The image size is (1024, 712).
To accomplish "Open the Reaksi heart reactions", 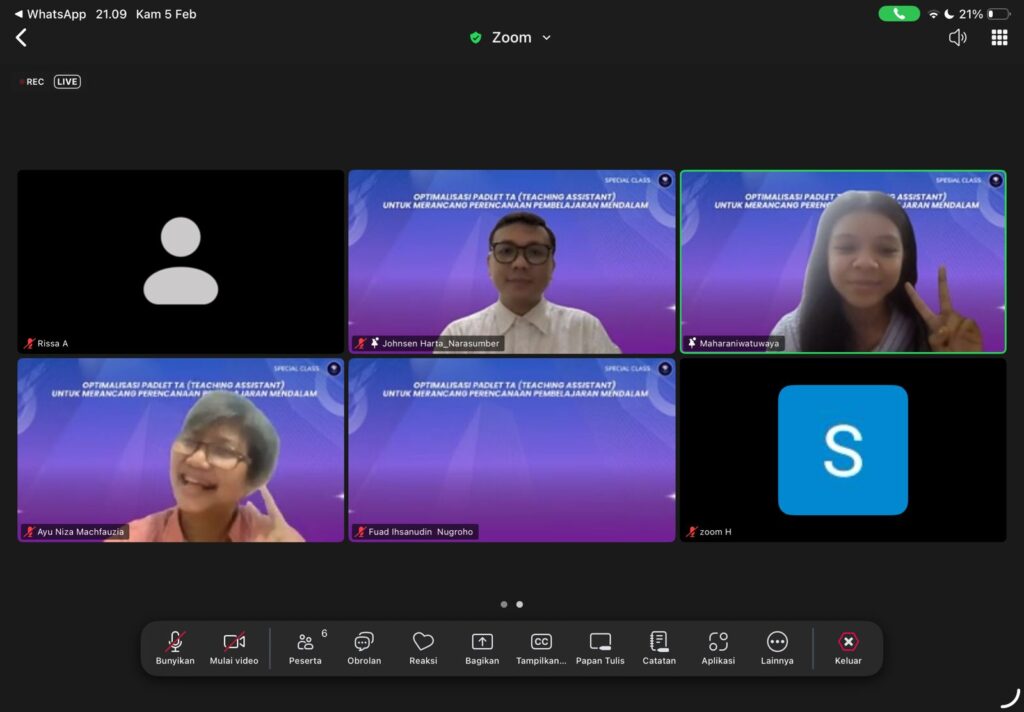I will tap(423, 648).
